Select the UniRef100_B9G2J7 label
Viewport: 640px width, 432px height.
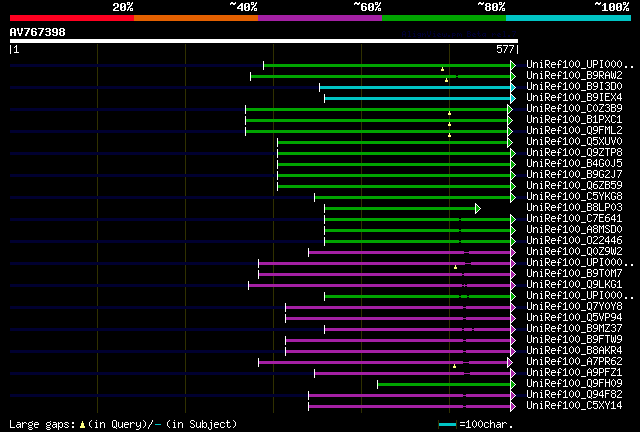click(x=574, y=174)
